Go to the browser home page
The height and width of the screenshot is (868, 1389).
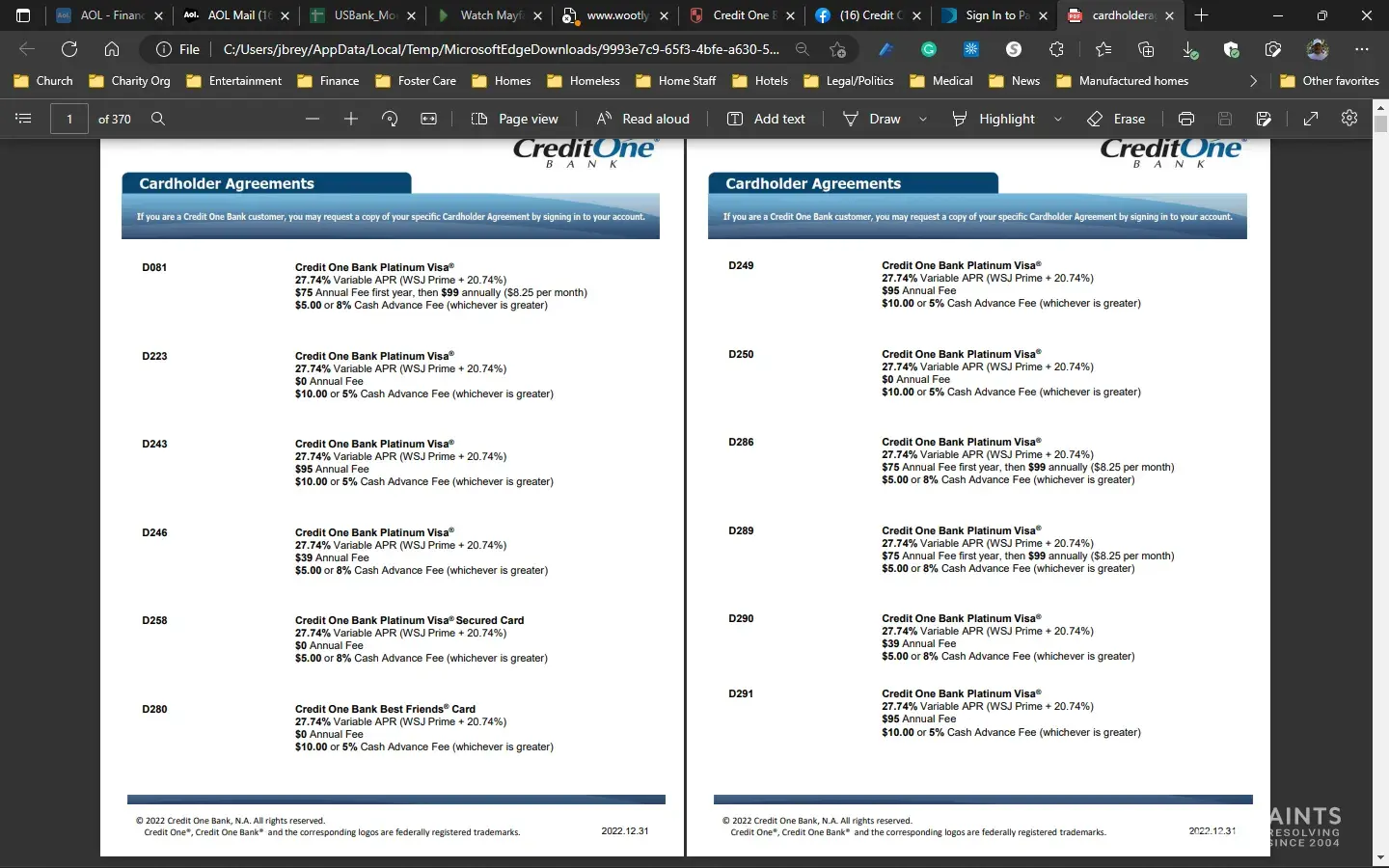(112, 49)
